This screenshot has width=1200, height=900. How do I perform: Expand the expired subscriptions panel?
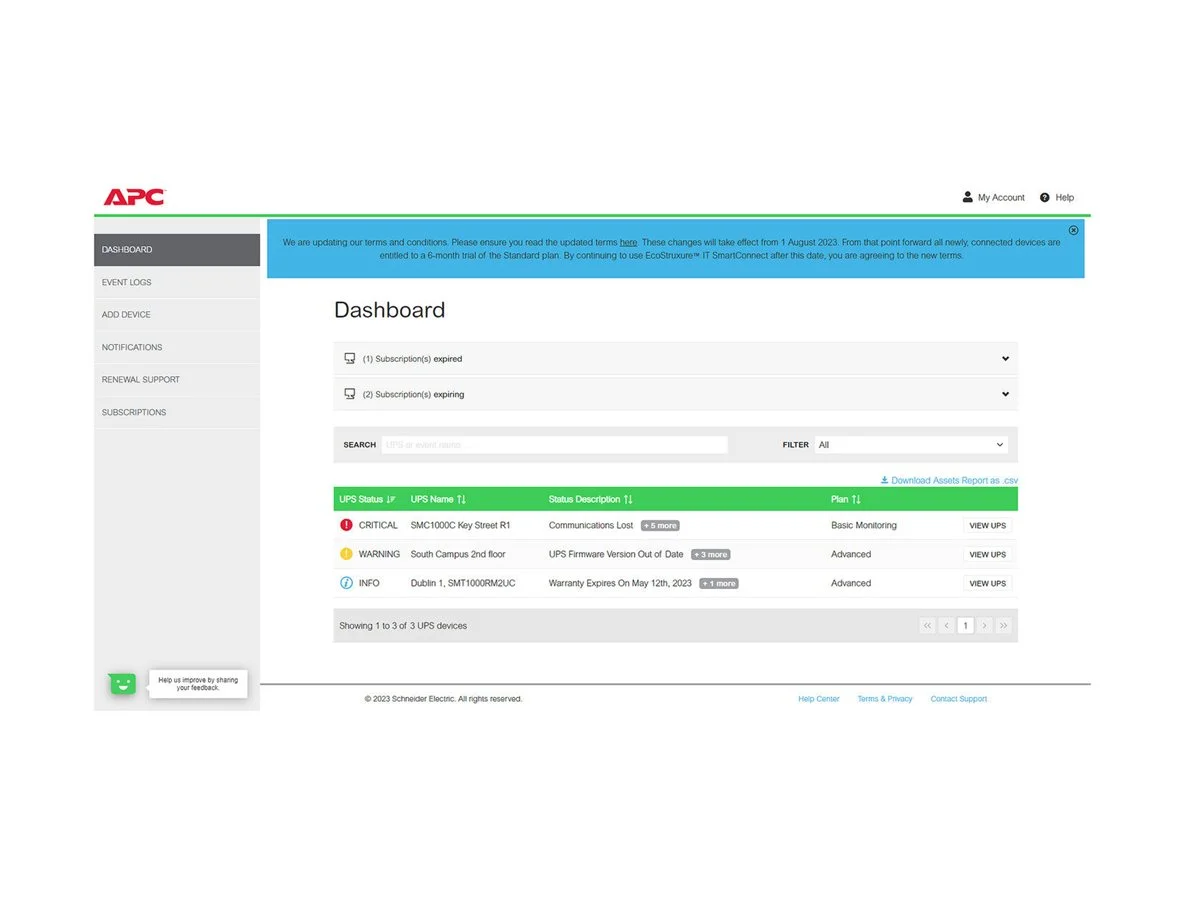1005,358
